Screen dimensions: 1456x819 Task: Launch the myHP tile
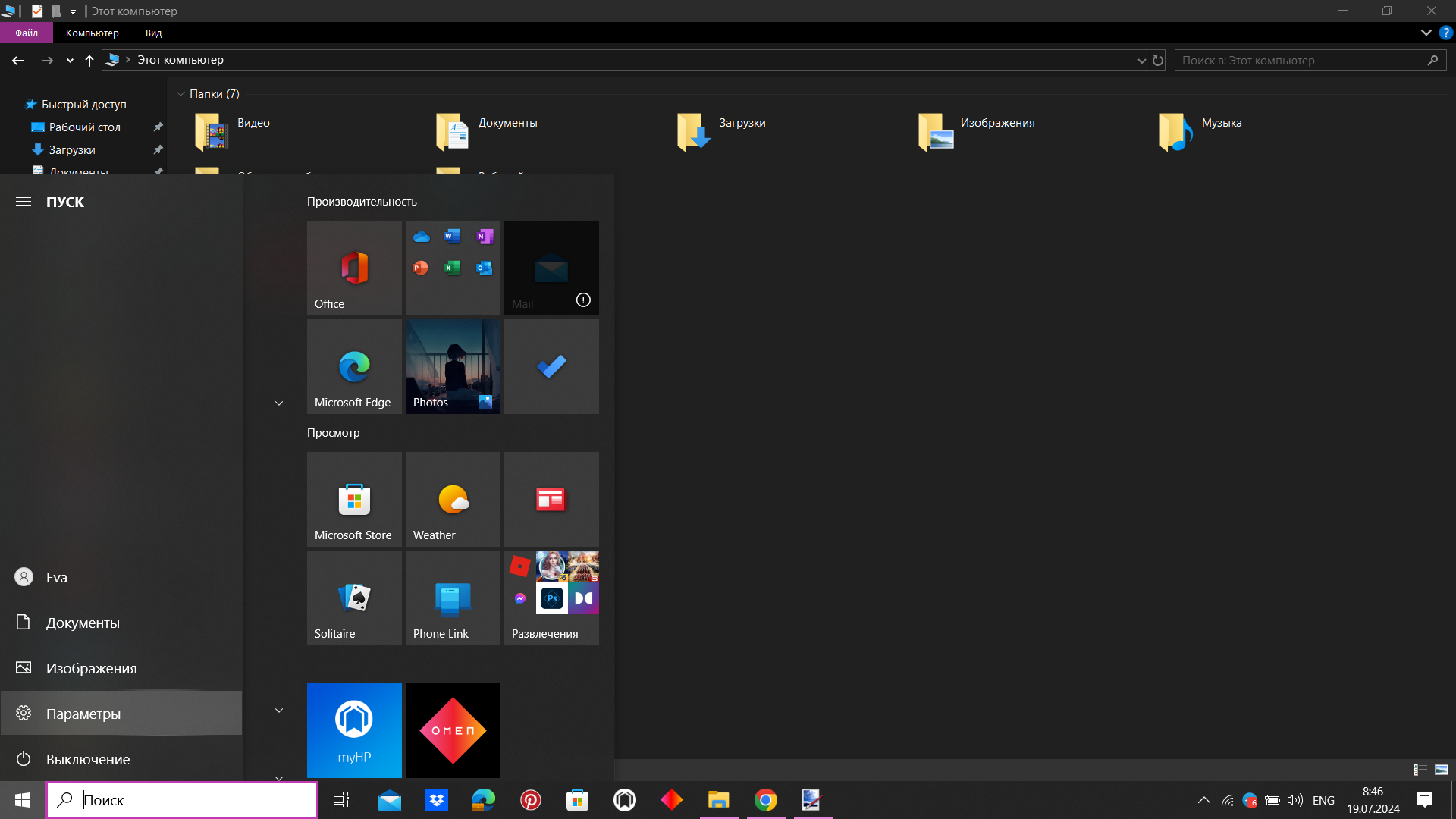(354, 730)
